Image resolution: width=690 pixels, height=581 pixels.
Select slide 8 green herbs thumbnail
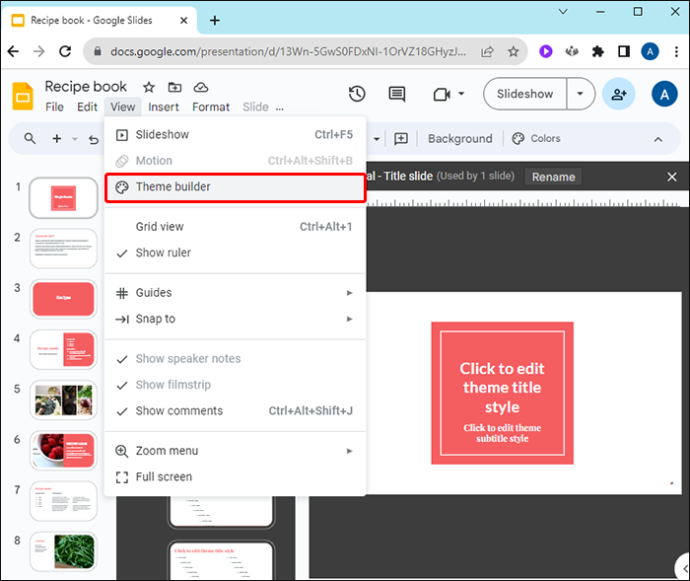[63, 552]
